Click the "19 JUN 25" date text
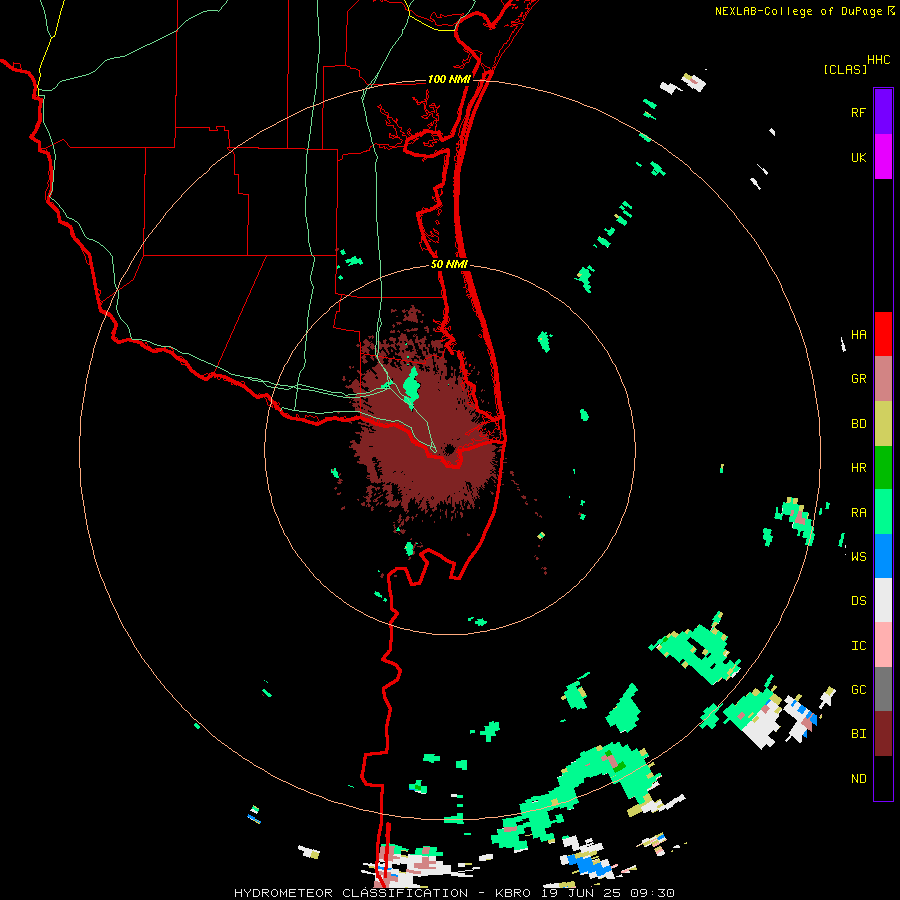This screenshot has width=900, height=900. click(581, 893)
